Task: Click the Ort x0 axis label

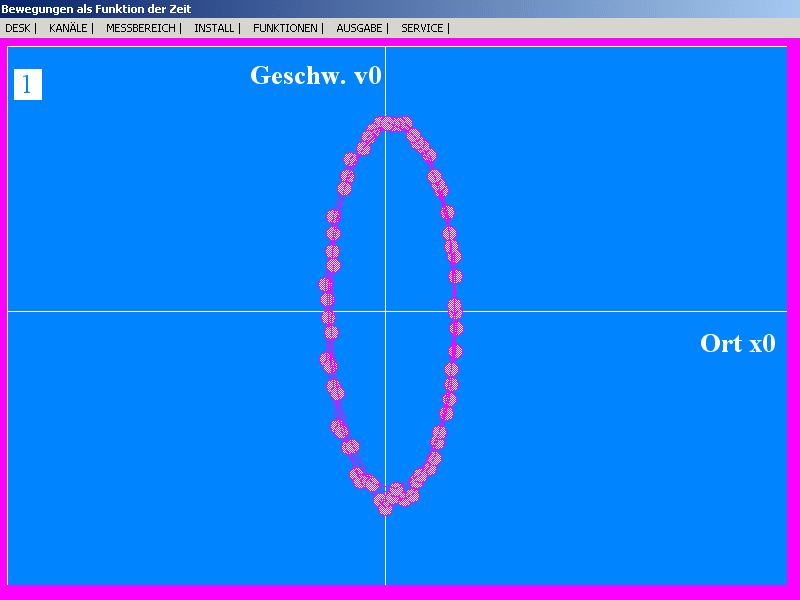Action: (x=737, y=343)
